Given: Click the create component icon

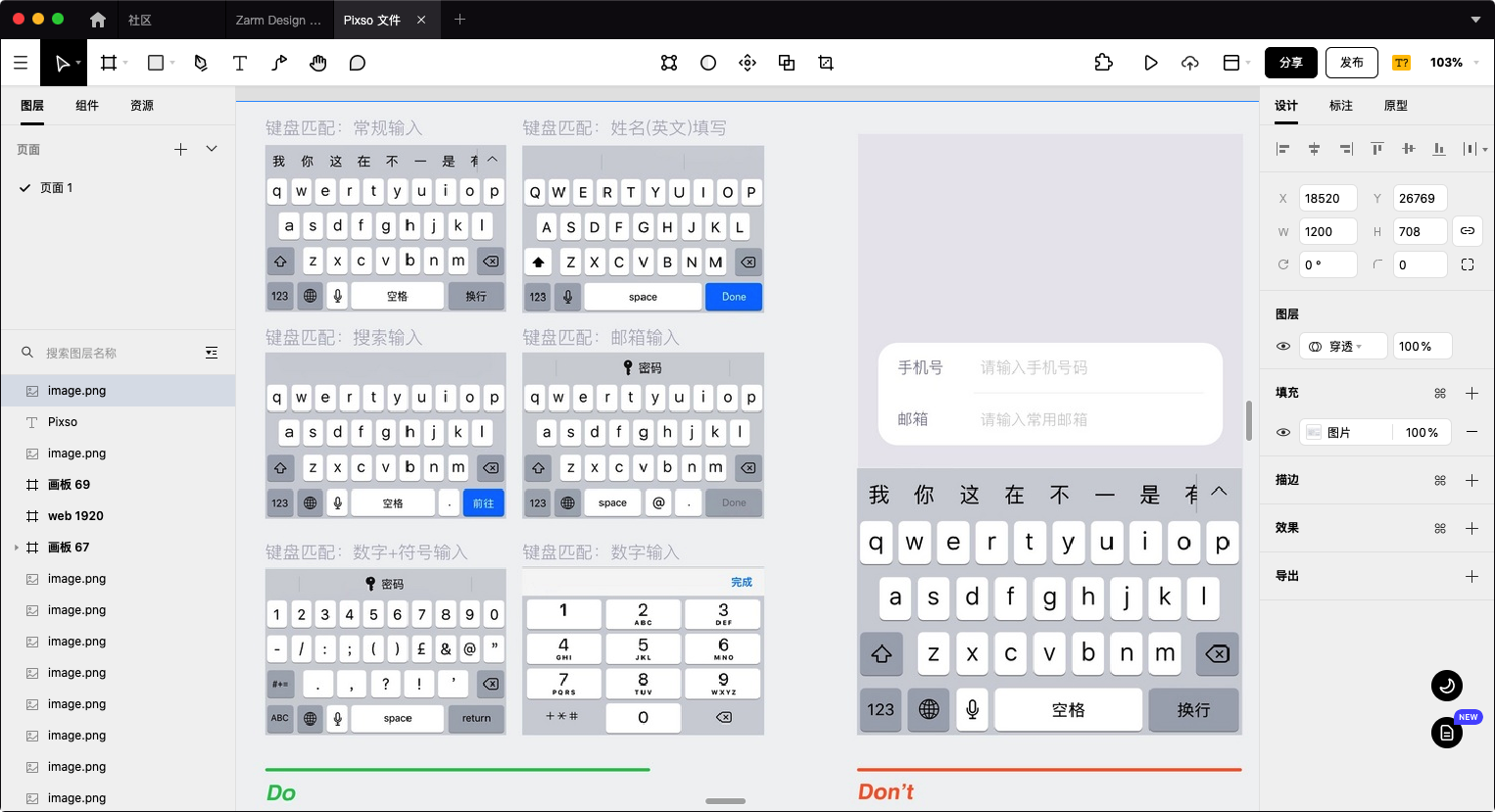Looking at the screenshot, I should pyautogui.click(x=669, y=63).
